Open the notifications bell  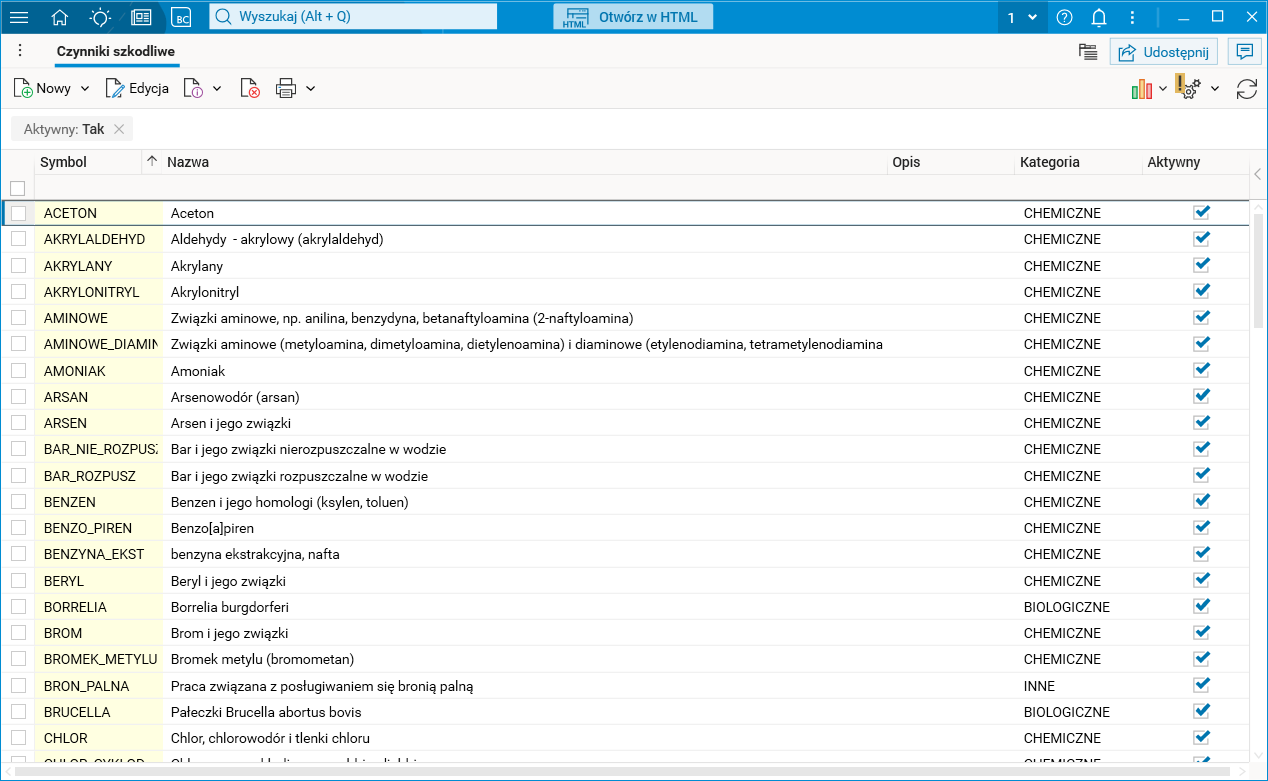click(1098, 17)
